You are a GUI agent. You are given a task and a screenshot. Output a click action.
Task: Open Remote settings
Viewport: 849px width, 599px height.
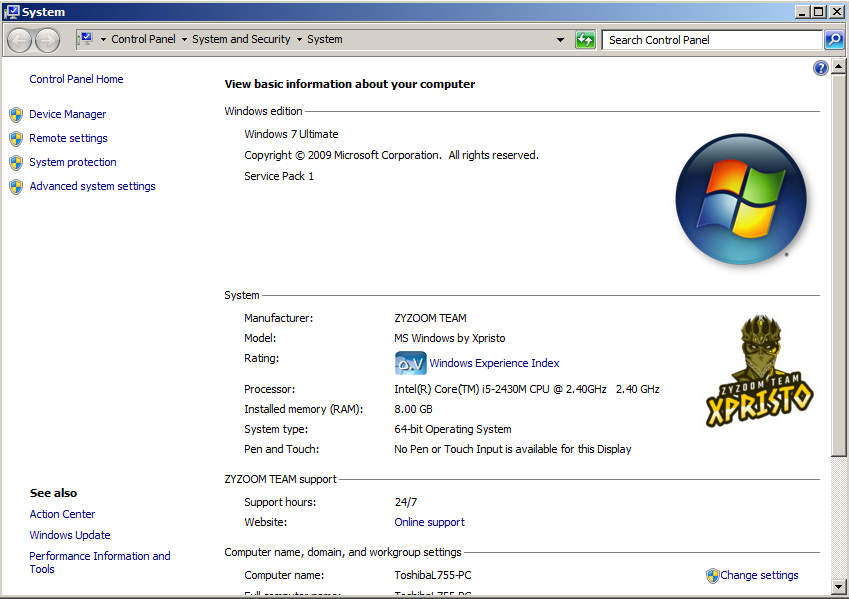(x=68, y=138)
